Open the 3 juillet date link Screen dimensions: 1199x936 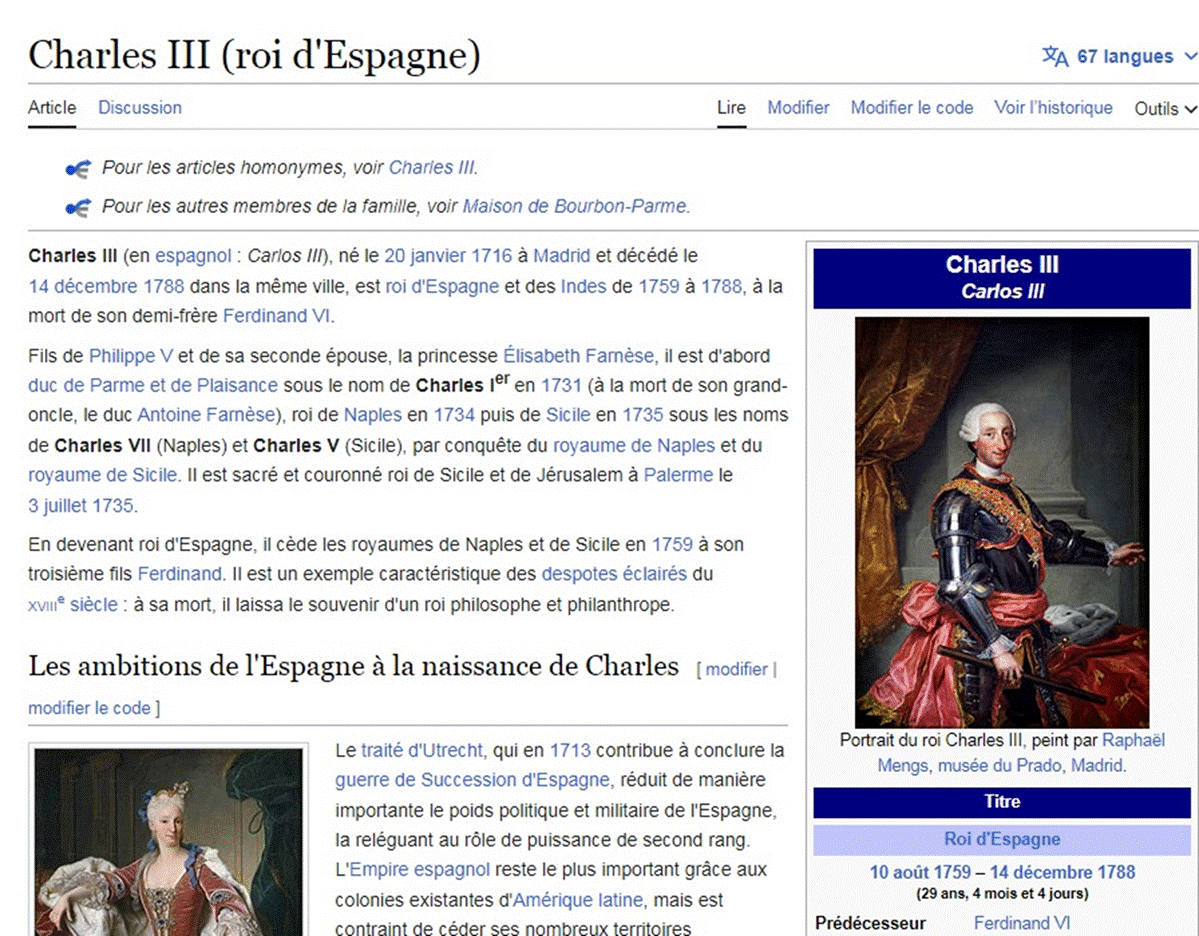click(x=58, y=505)
